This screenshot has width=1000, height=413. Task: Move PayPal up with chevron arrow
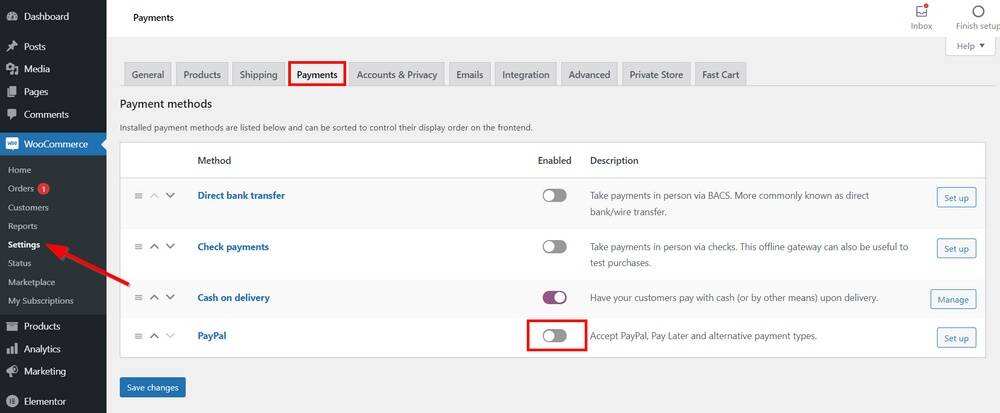154,336
